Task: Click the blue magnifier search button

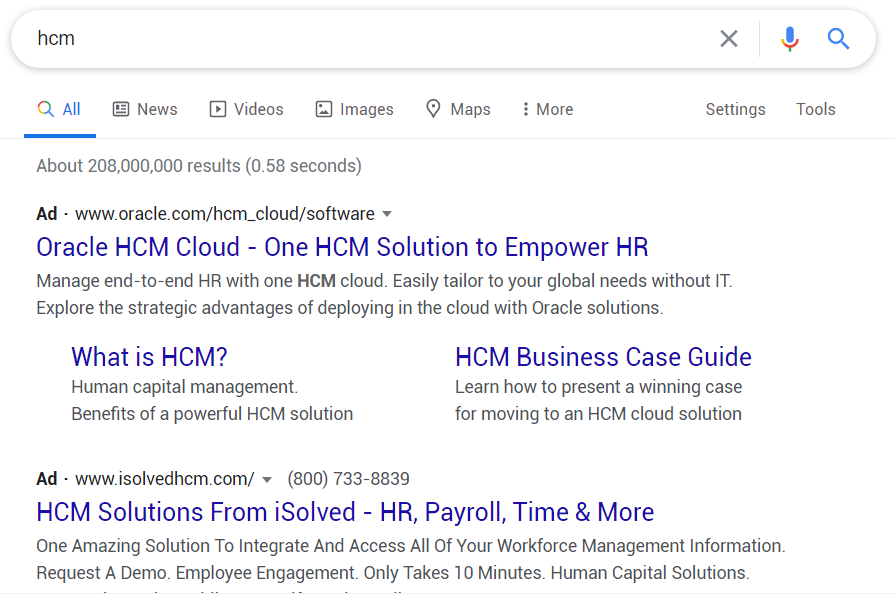Action: click(x=838, y=39)
